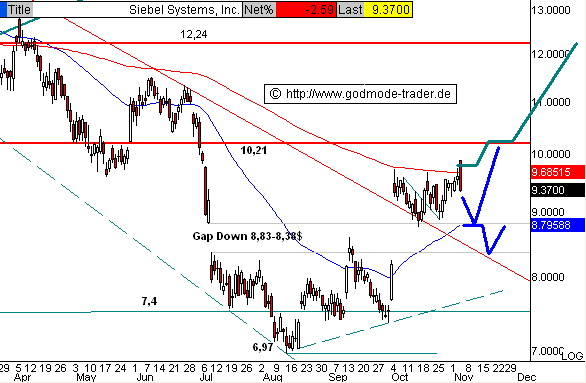
Task: Click the 6,97 low label
Action: coord(263,347)
